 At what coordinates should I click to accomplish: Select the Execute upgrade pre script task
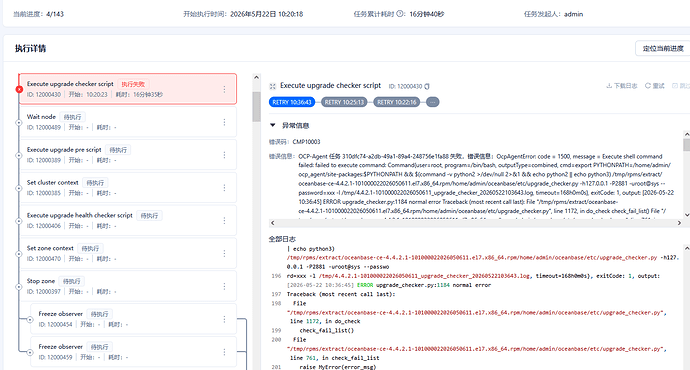pyautogui.click(x=128, y=155)
